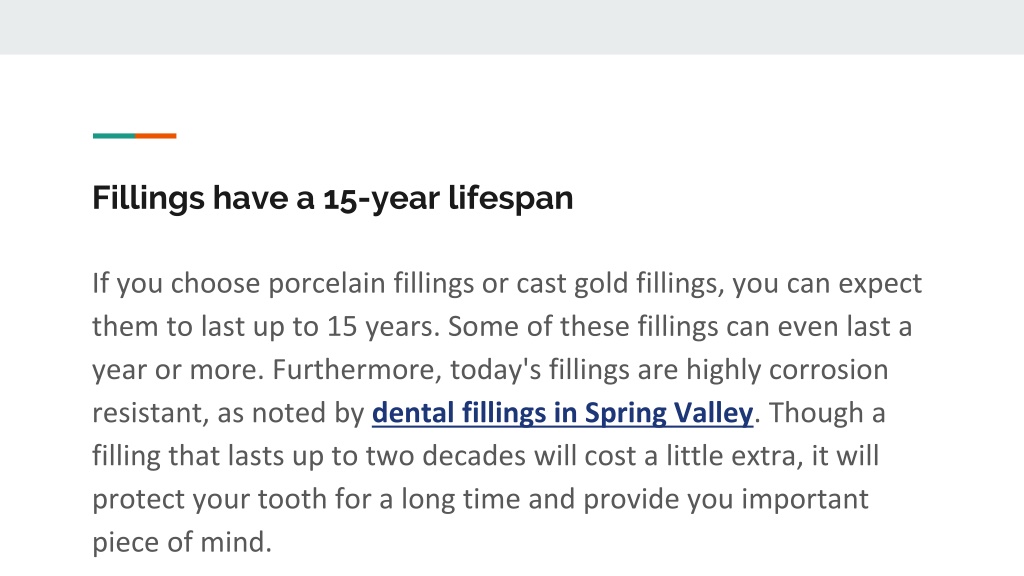Open the dental fillings in Spring Valley link
This screenshot has height=576, width=1024.
click(562, 413)
